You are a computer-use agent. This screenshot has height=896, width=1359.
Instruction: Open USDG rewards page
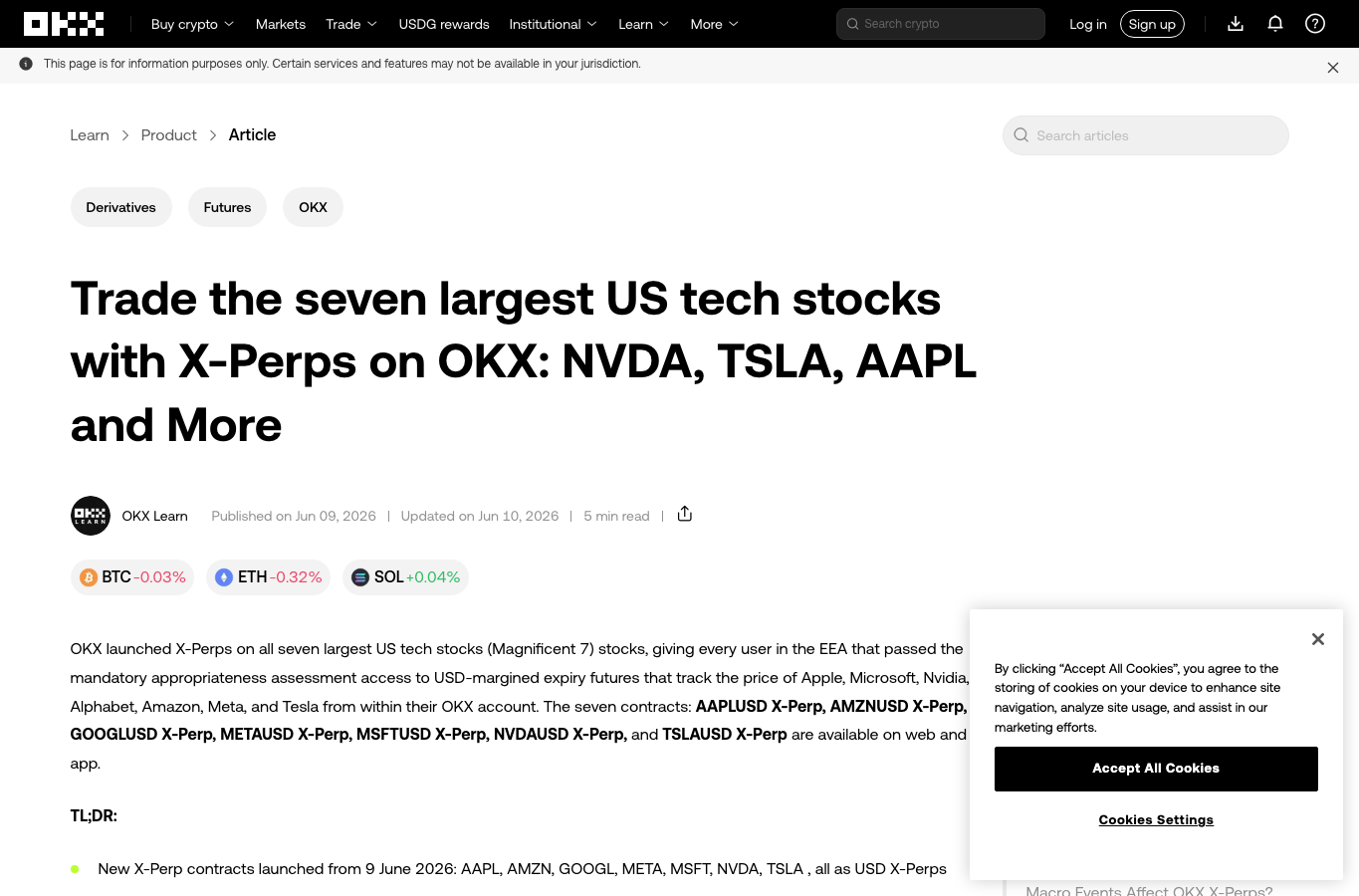point(444,24)
